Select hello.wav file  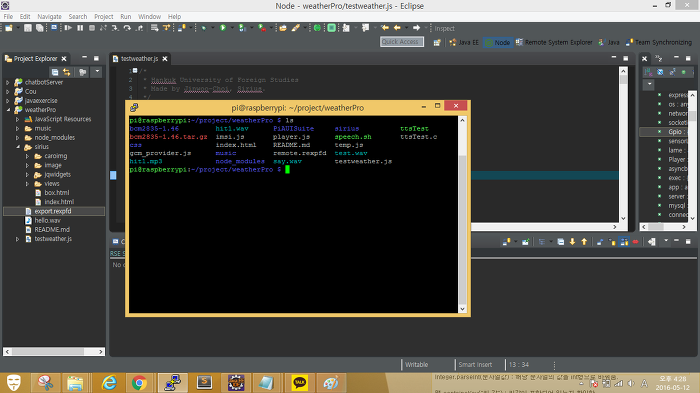click(47, 221)
